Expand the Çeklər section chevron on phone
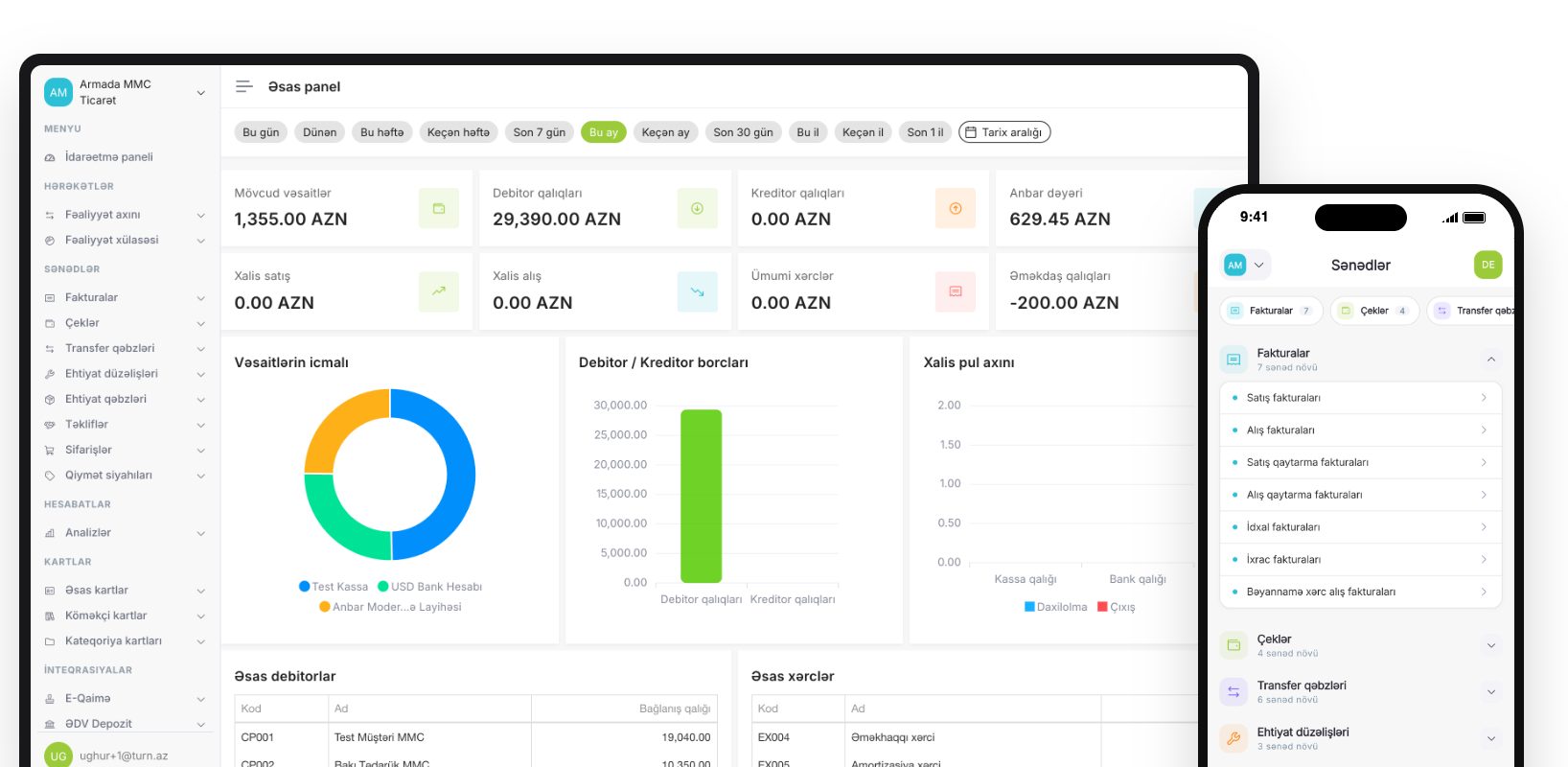This screenshot has width=1568, height=767. click(x=1491, y=645)
